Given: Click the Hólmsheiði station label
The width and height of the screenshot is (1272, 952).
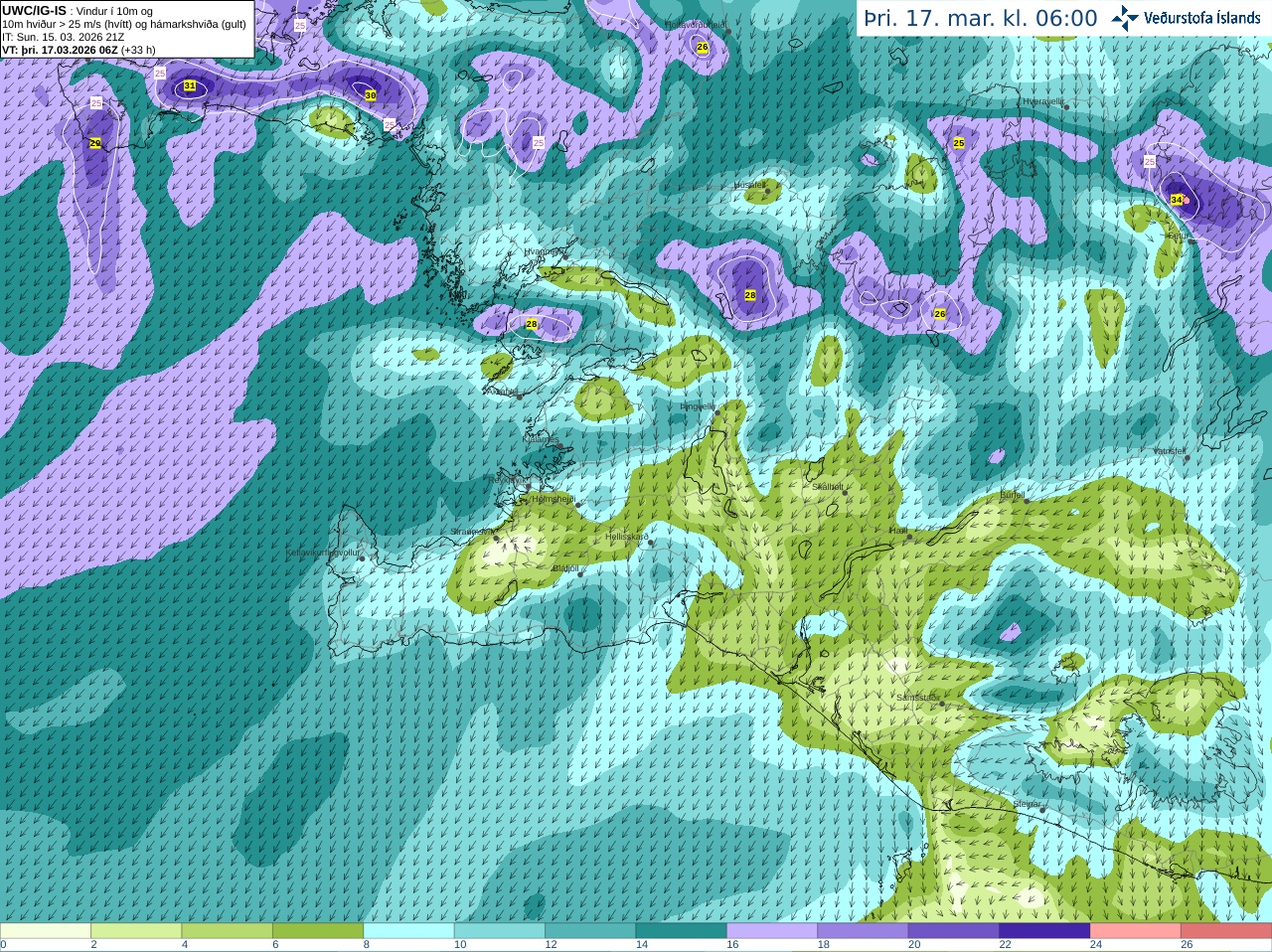Looking at the screenshot, I should pyautogui.click(x=554, y=499).
